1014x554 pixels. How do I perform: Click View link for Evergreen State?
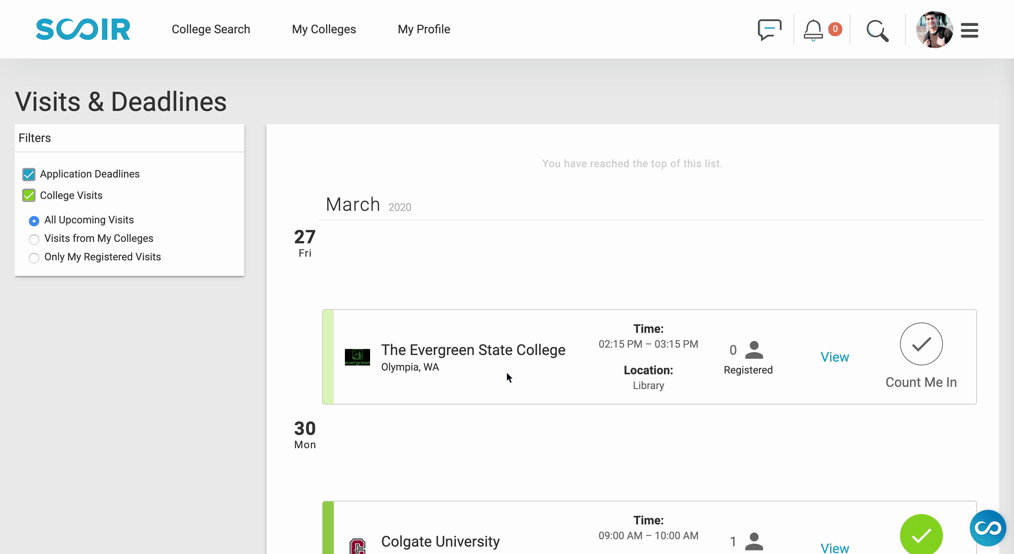[x=834, y=357]
